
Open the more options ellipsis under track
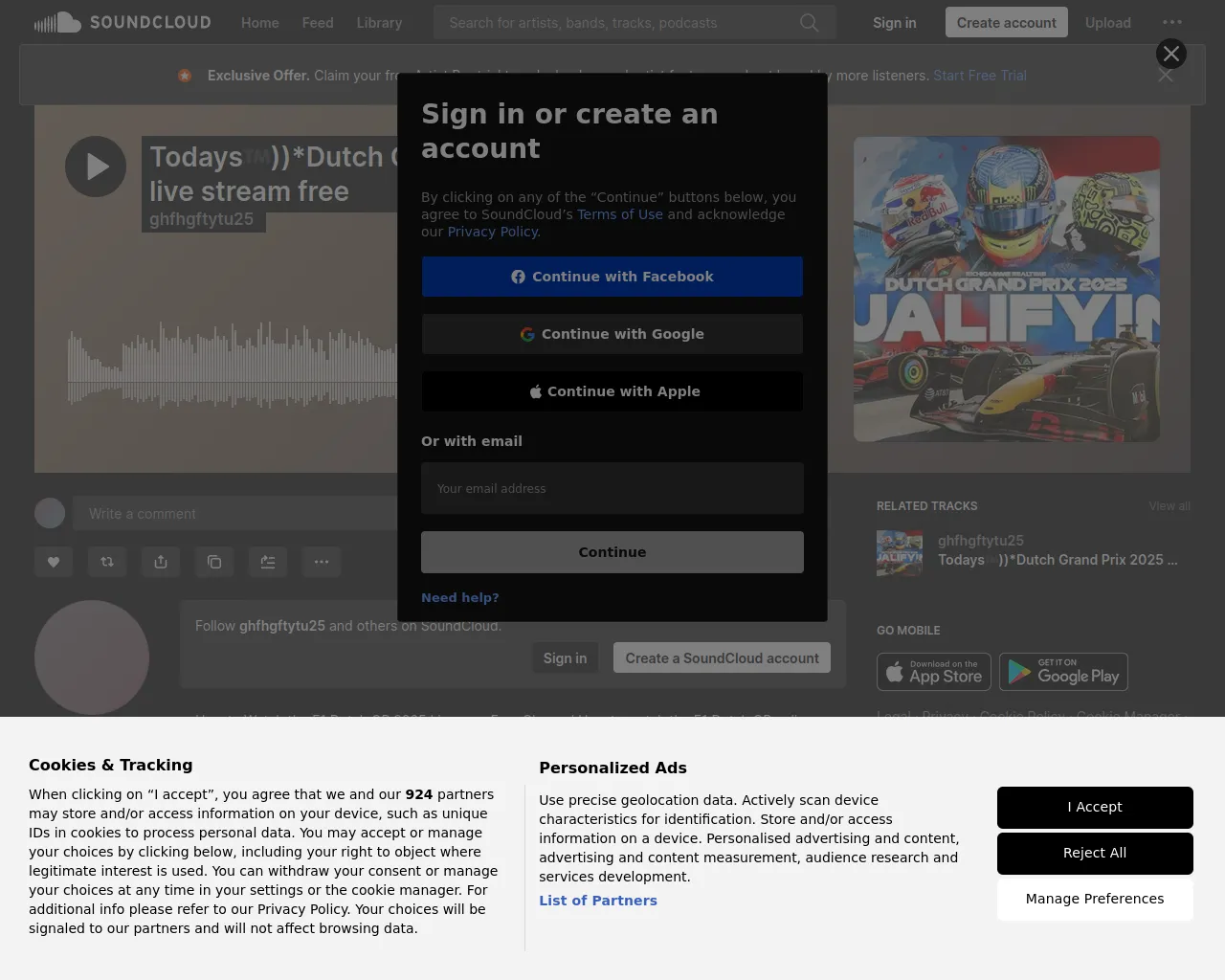coord(322,562)
